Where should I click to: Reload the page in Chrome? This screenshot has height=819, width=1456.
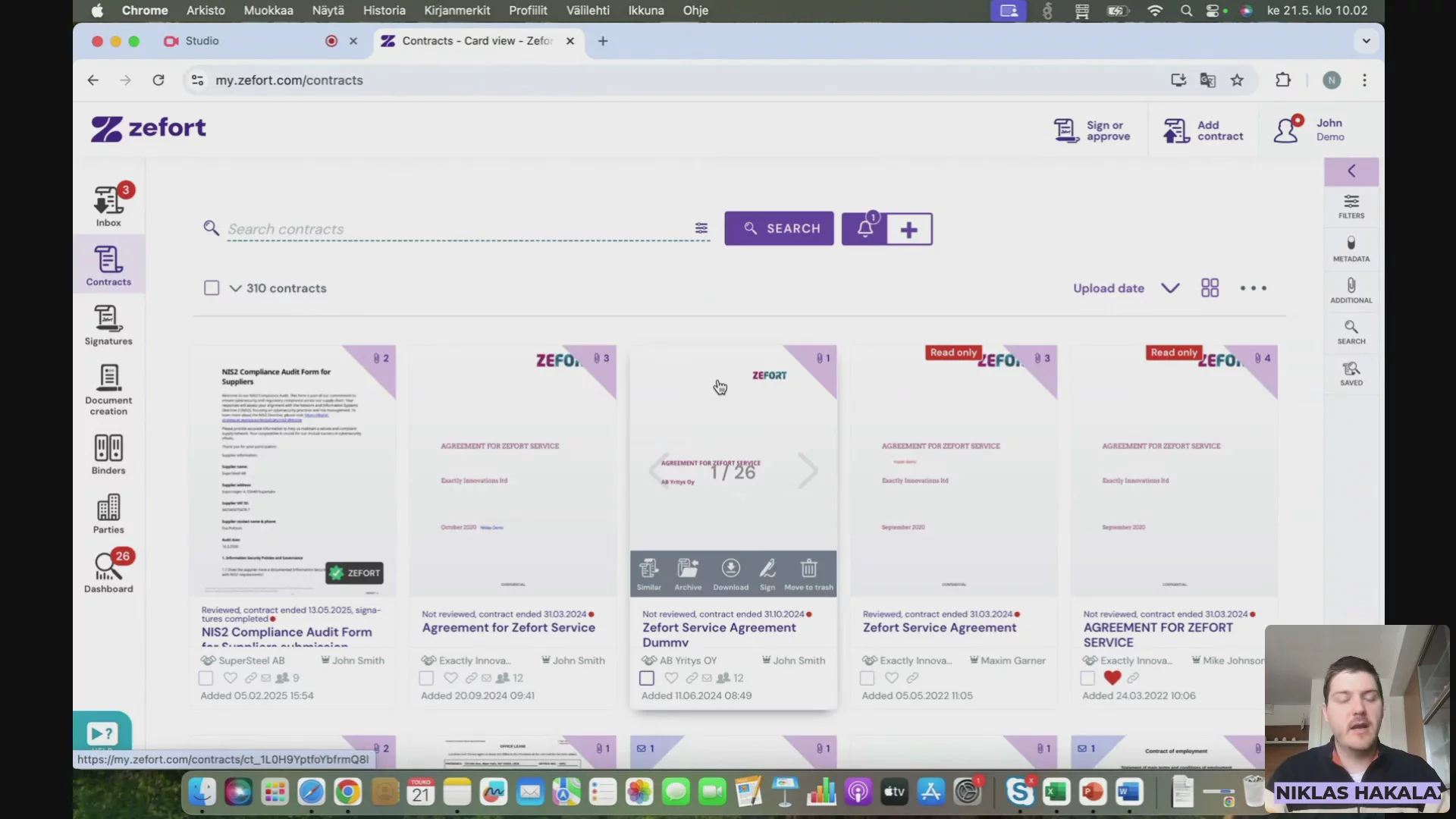[158, 80]
